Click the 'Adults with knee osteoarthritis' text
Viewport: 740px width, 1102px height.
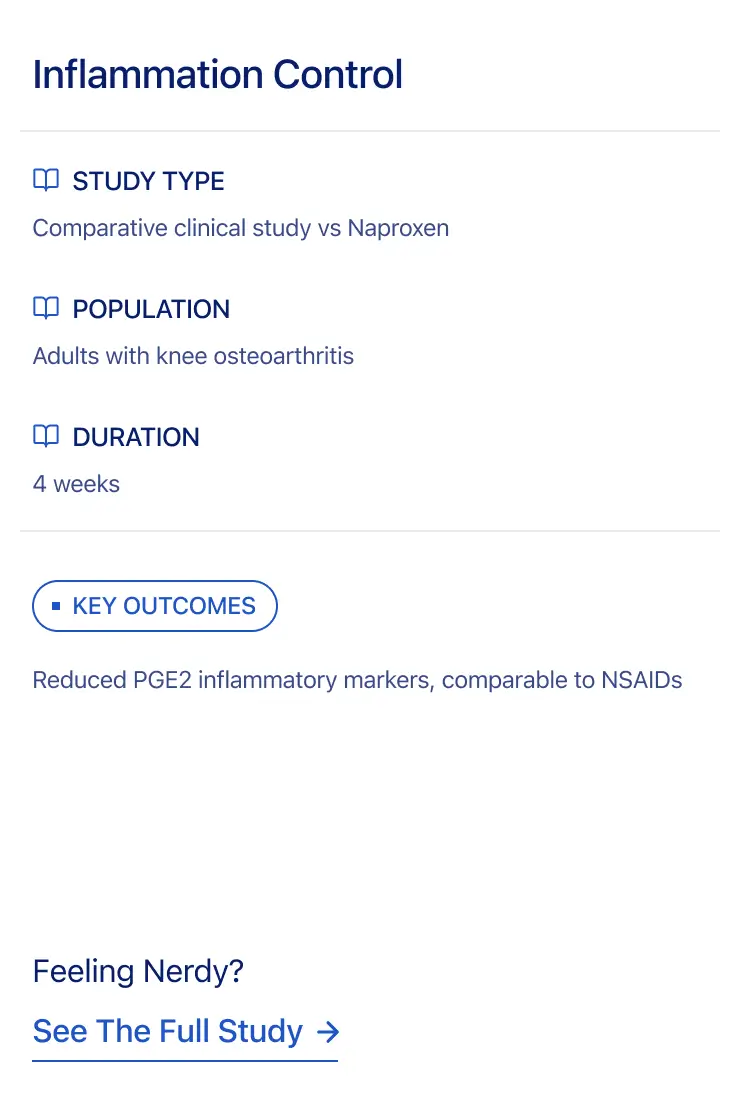tap(193, 356)
